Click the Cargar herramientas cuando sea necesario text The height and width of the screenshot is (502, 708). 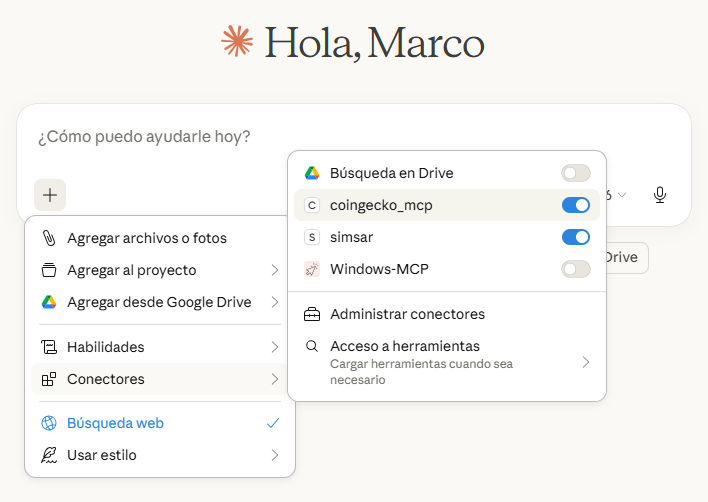(421, 372)
